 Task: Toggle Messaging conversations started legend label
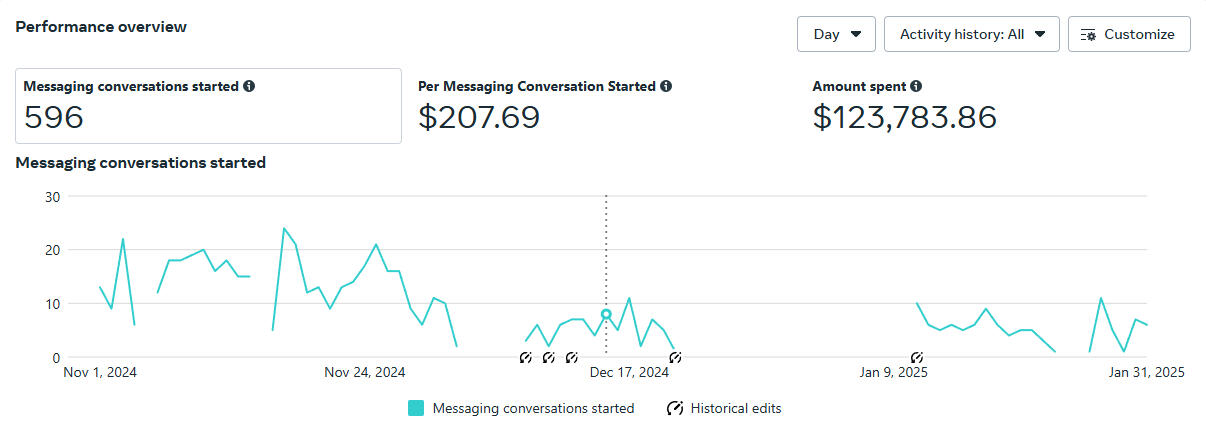coord(533,408)
